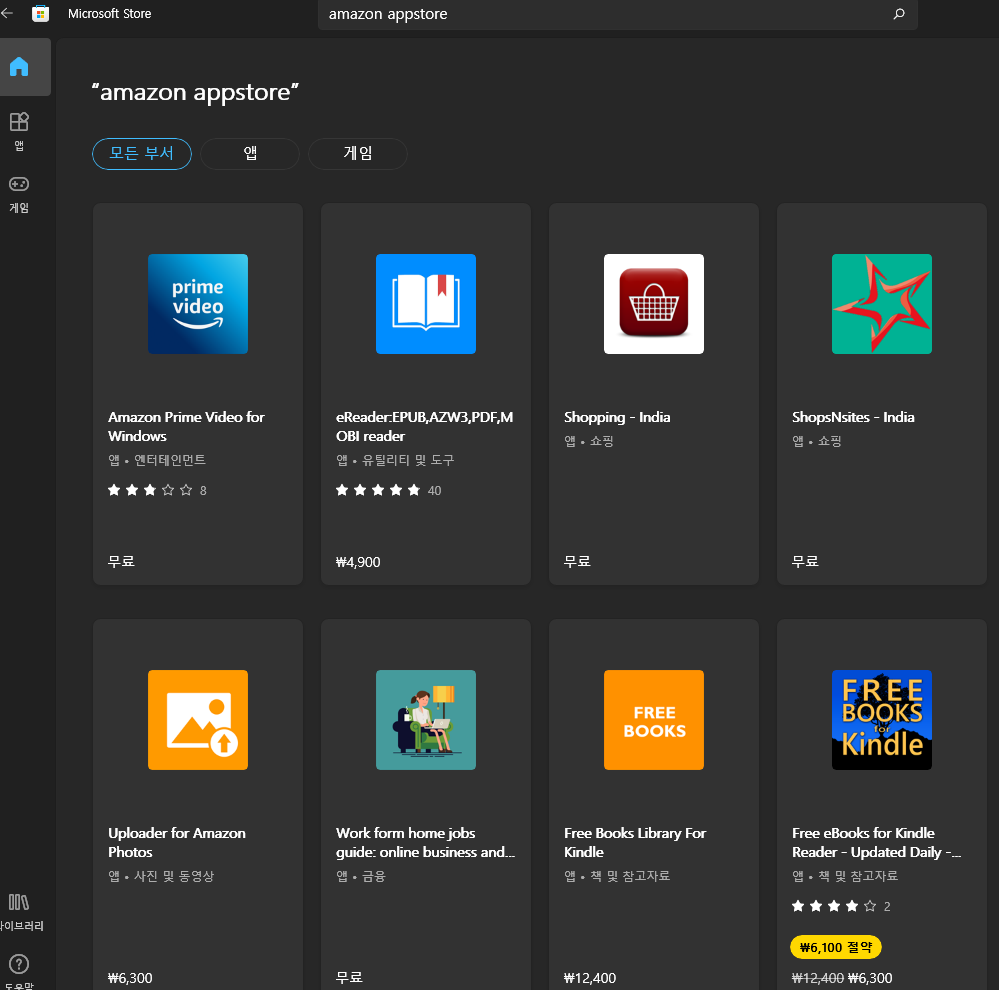This screenshot has width=999, height=990.
Task: Open Free eBooks for Kindle Reader title
Action: (x=877, y=842)
